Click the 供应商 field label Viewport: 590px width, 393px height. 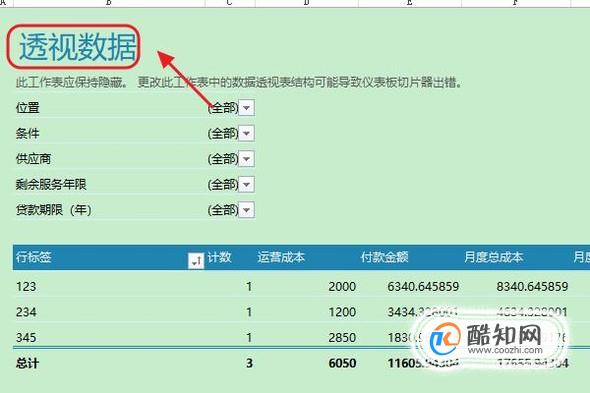point(33,159)
